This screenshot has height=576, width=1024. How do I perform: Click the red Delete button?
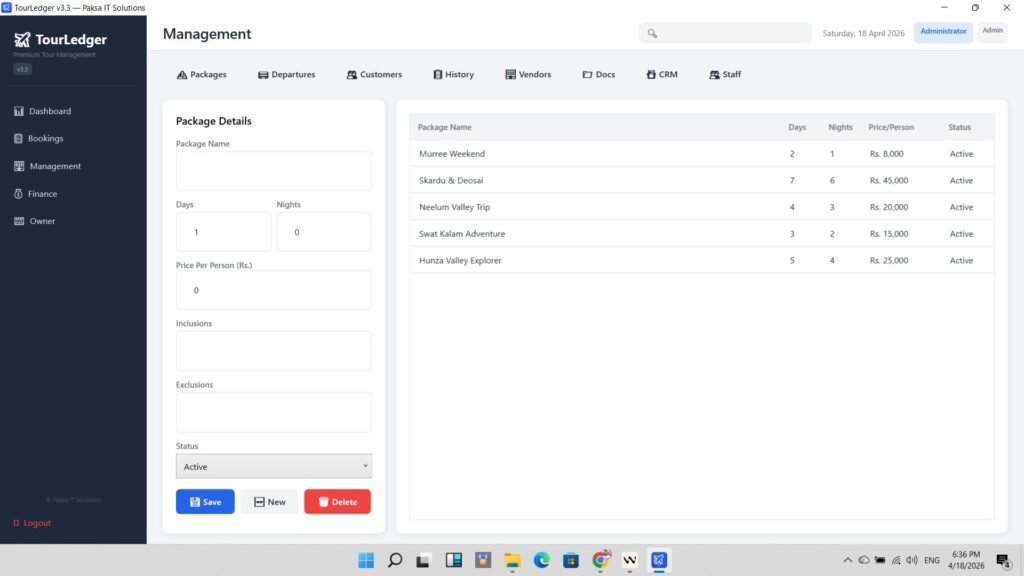(337, 502)
